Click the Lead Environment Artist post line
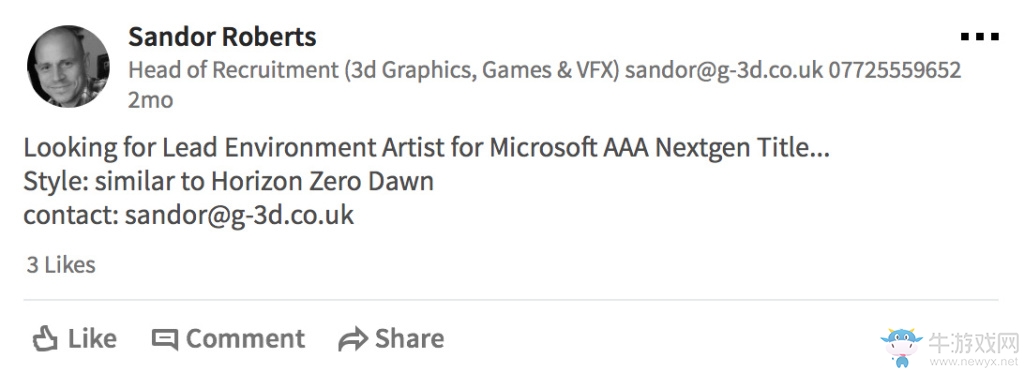Image resolution: width=1024 pixels, height=373 pixels. point(426,148)
